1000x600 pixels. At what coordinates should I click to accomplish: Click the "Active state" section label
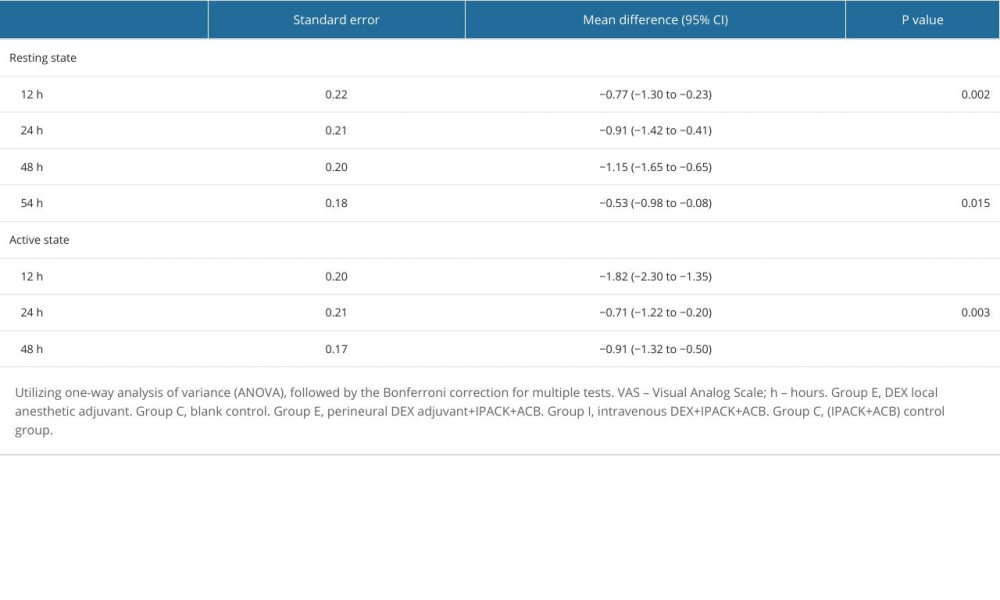point(39,240)
